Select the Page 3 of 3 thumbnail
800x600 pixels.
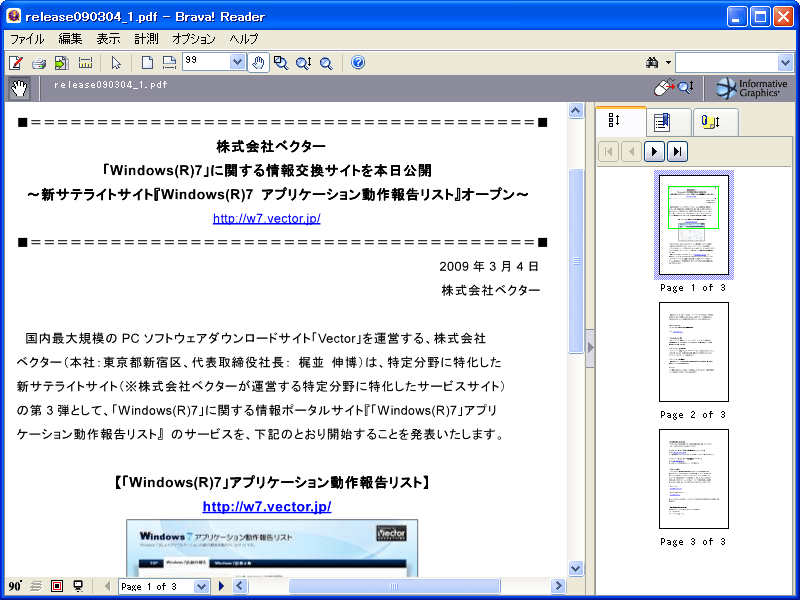[694, 479]
